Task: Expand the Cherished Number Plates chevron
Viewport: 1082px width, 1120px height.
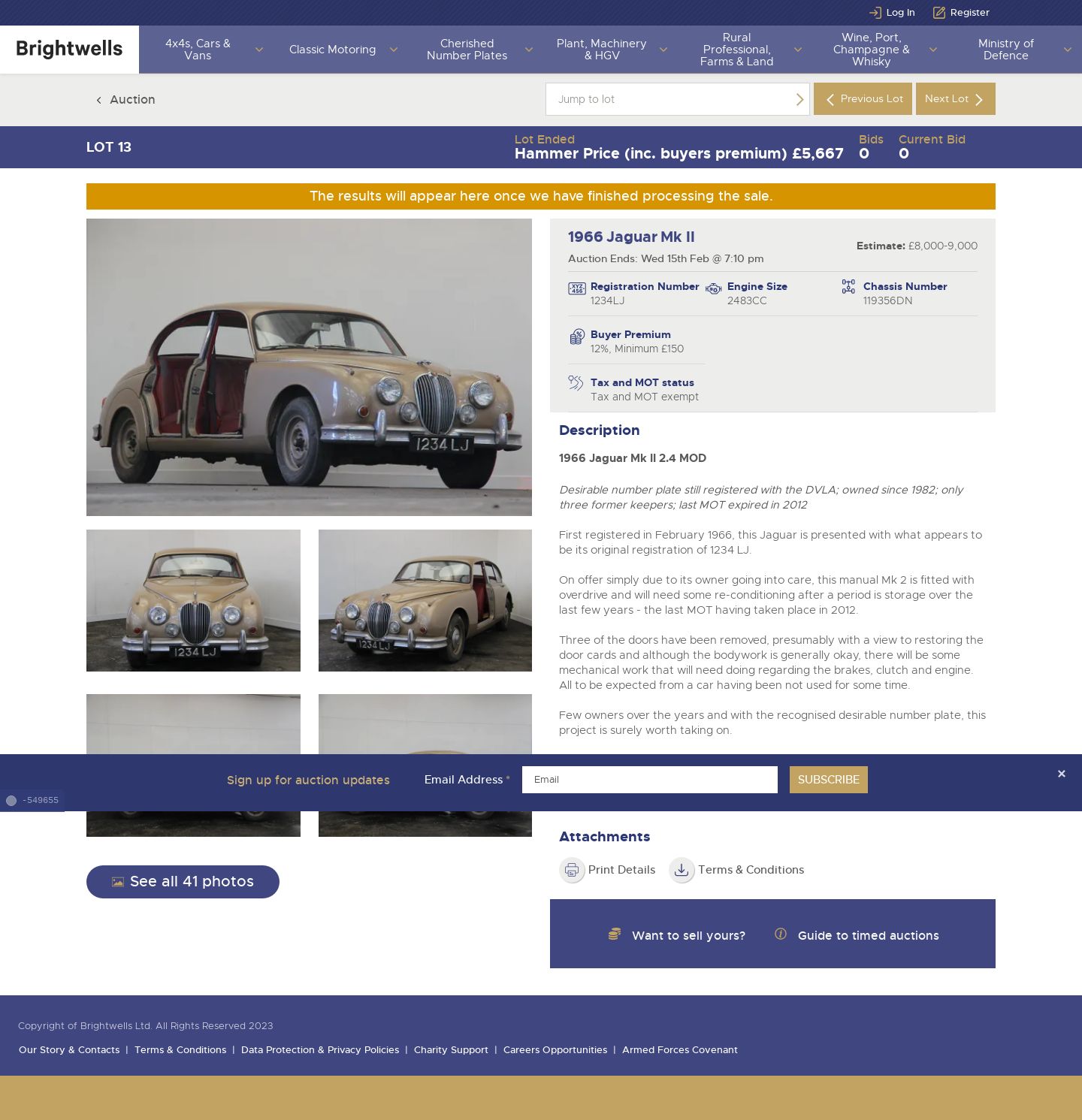Action: (x=528, y=50)
